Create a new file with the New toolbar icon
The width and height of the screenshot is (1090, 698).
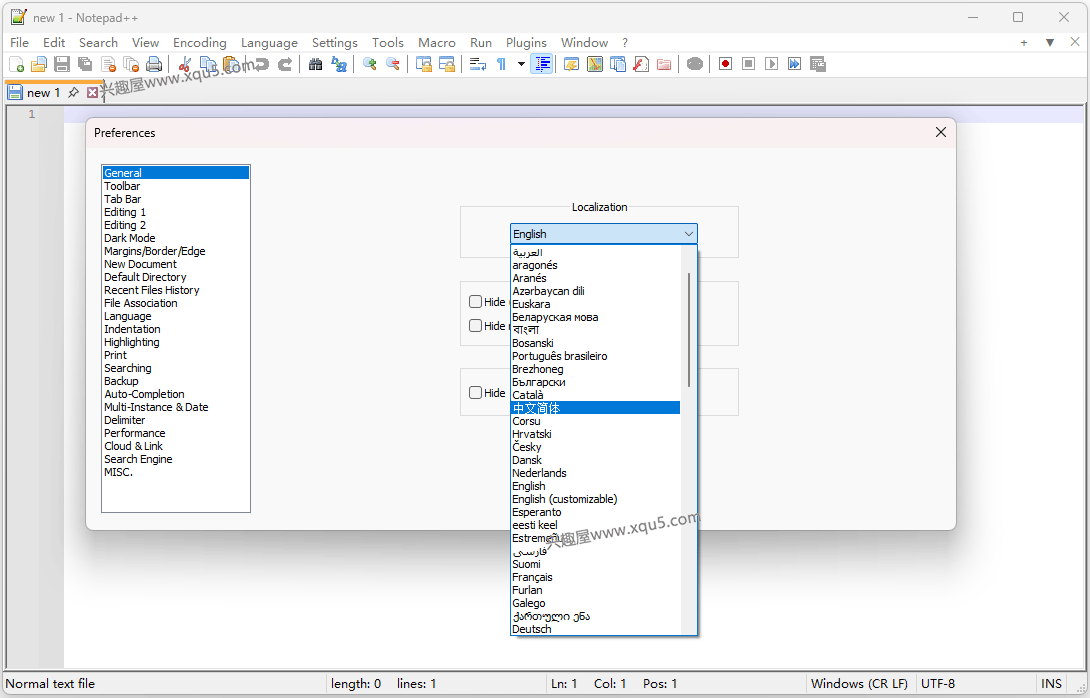(x=17, y=65)
